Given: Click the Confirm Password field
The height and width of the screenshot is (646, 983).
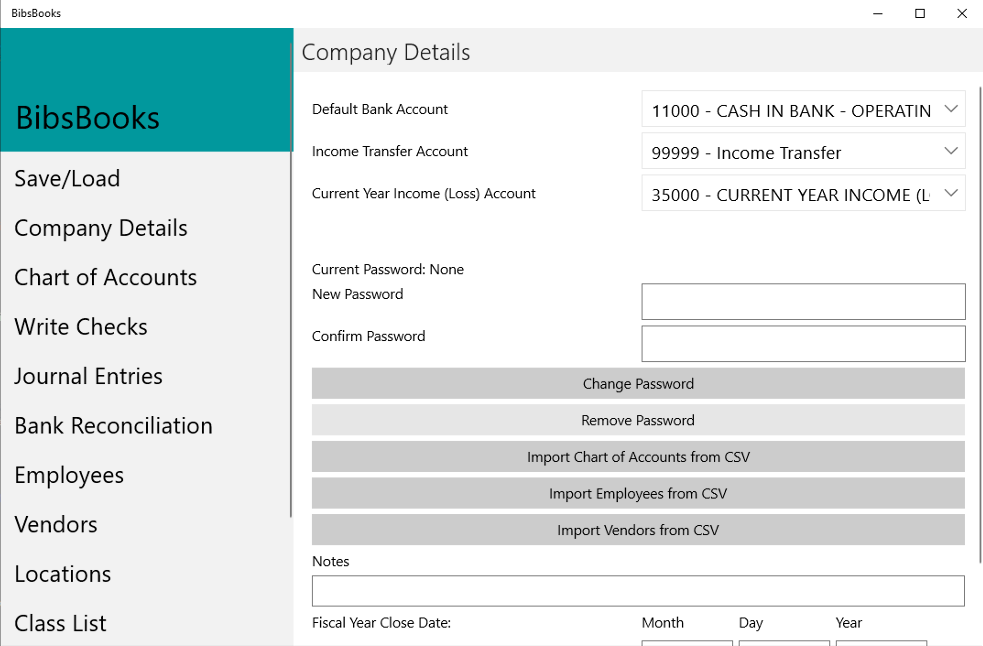Looking at the screenshot, I should (x=803, y=344).
